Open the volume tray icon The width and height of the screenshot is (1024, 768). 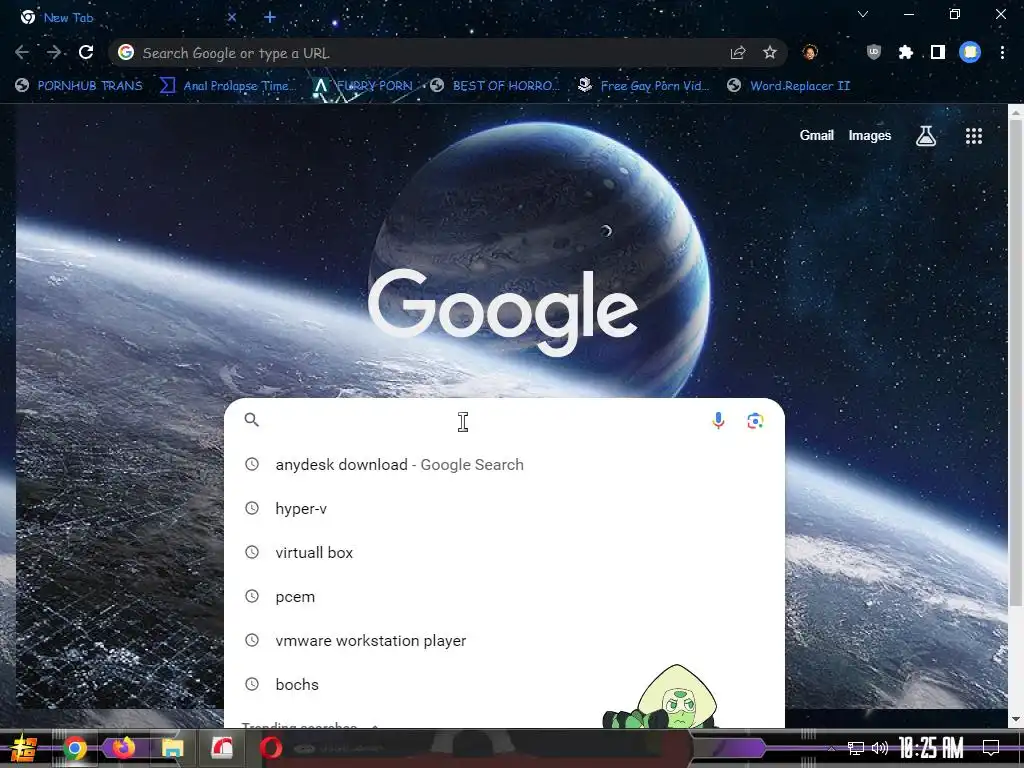(880, 748)
